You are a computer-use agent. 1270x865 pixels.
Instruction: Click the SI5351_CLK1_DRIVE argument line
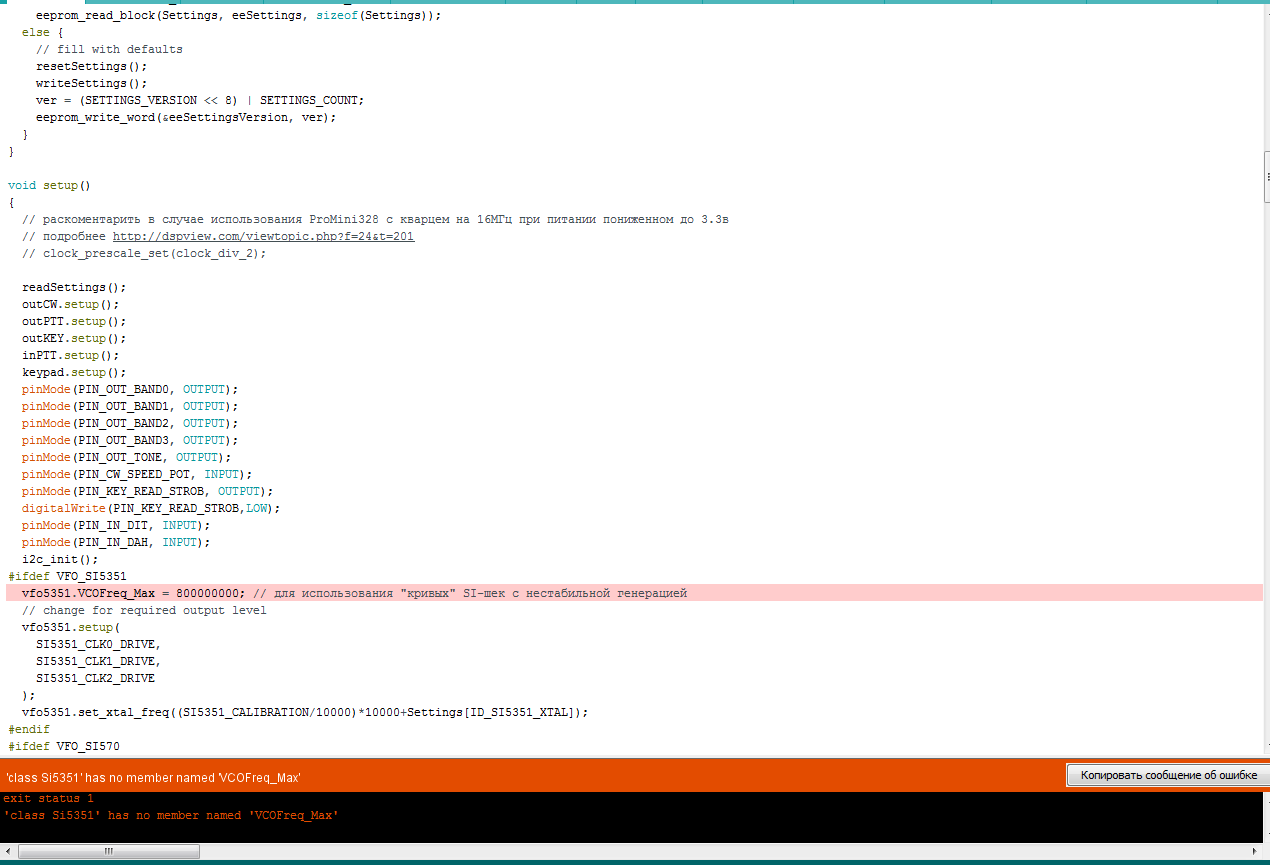pyautogui.click(x=98, y=661)
